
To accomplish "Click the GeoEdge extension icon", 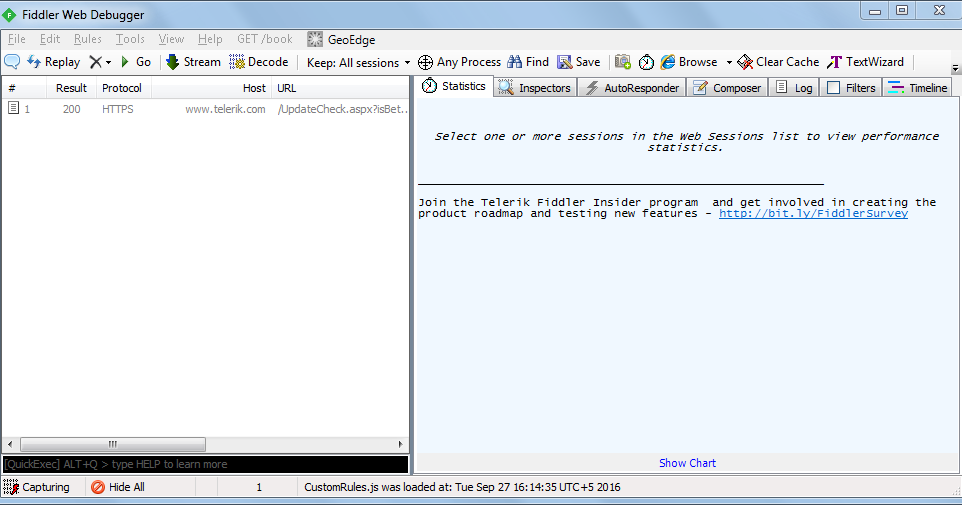I will coord(315,39).
